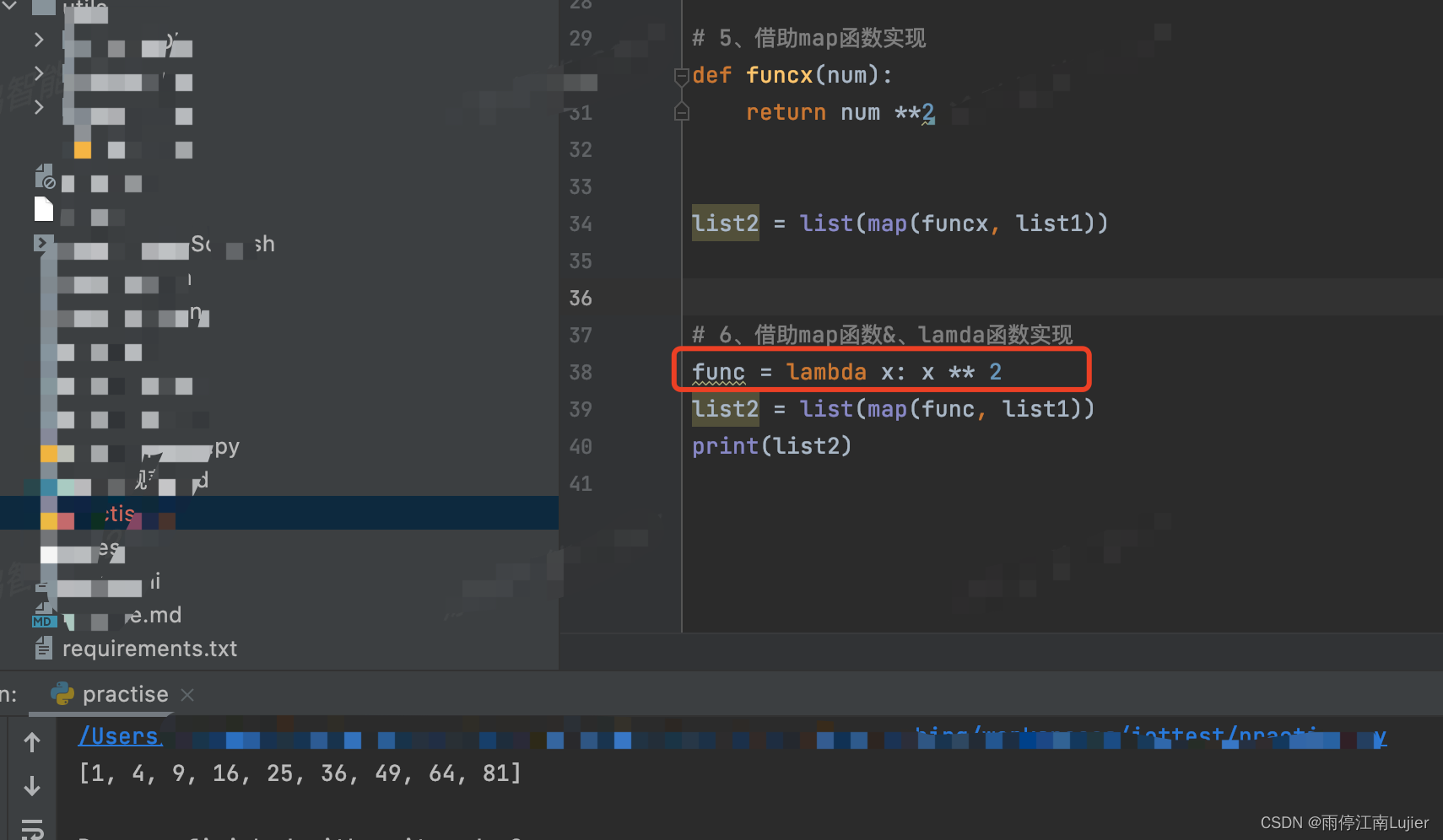Click line number 38 in the gutter

coord(581,372)
